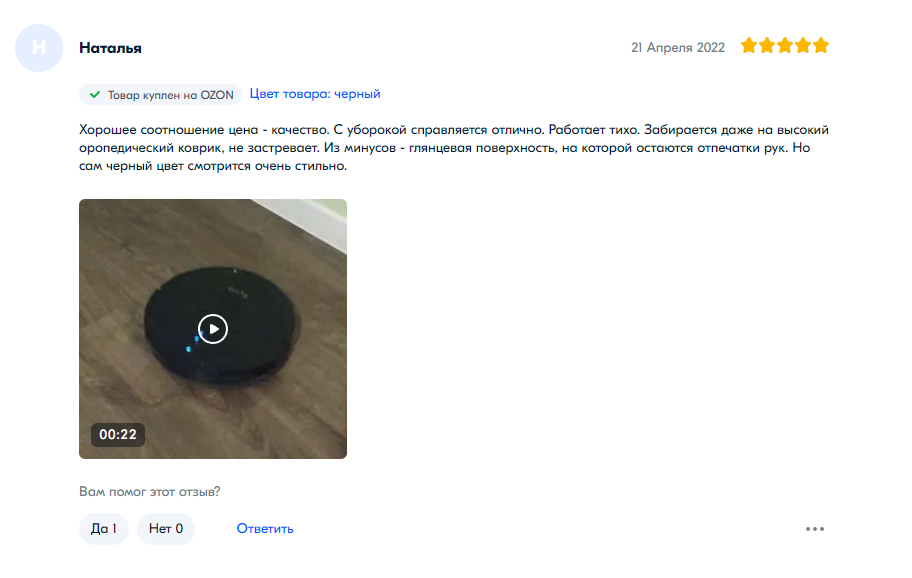
Task: Click Наталья's round avatar icon
Action: tap(39, 48)
